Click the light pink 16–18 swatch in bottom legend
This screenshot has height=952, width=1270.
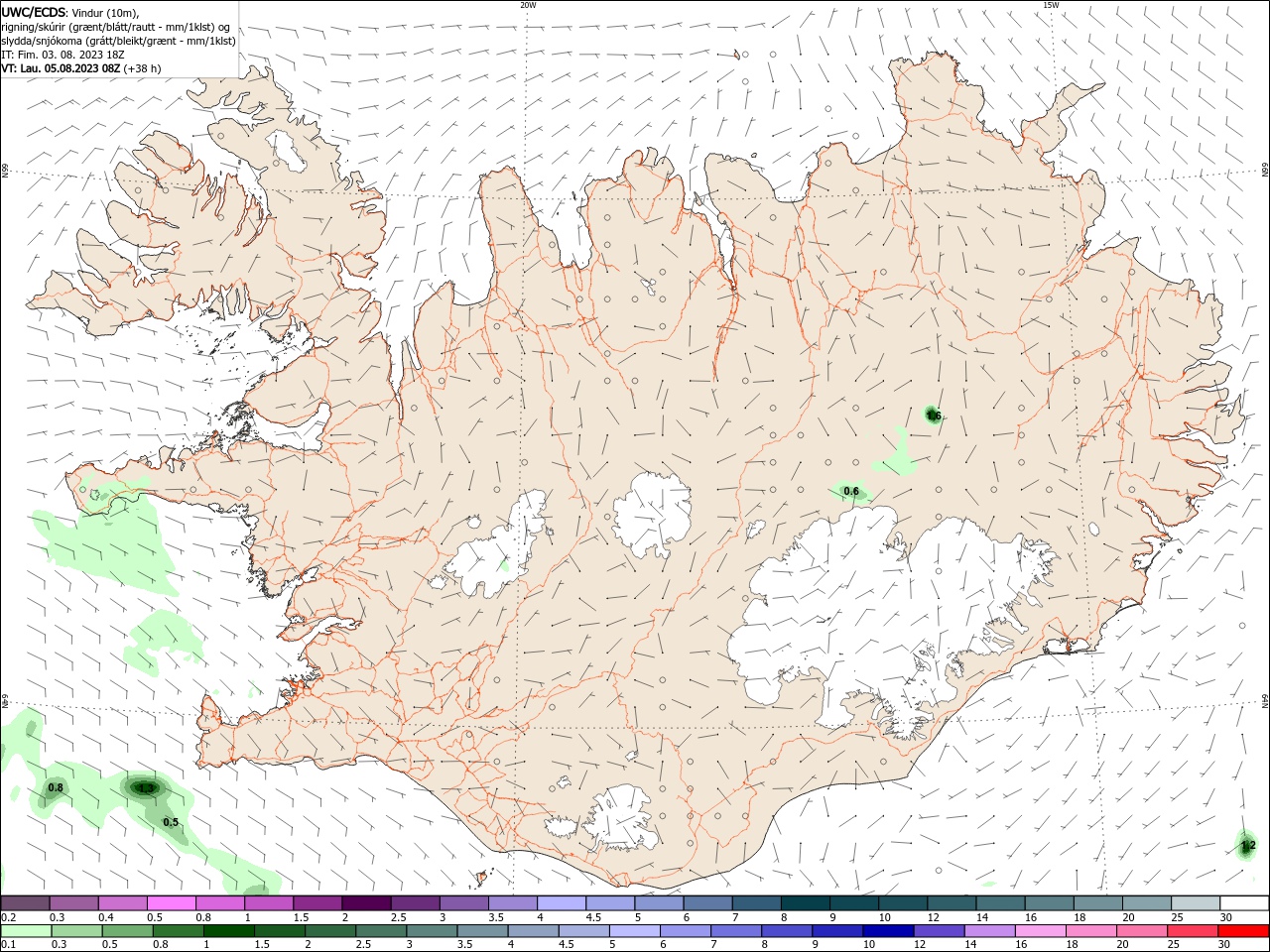(x=1040, y=931)
